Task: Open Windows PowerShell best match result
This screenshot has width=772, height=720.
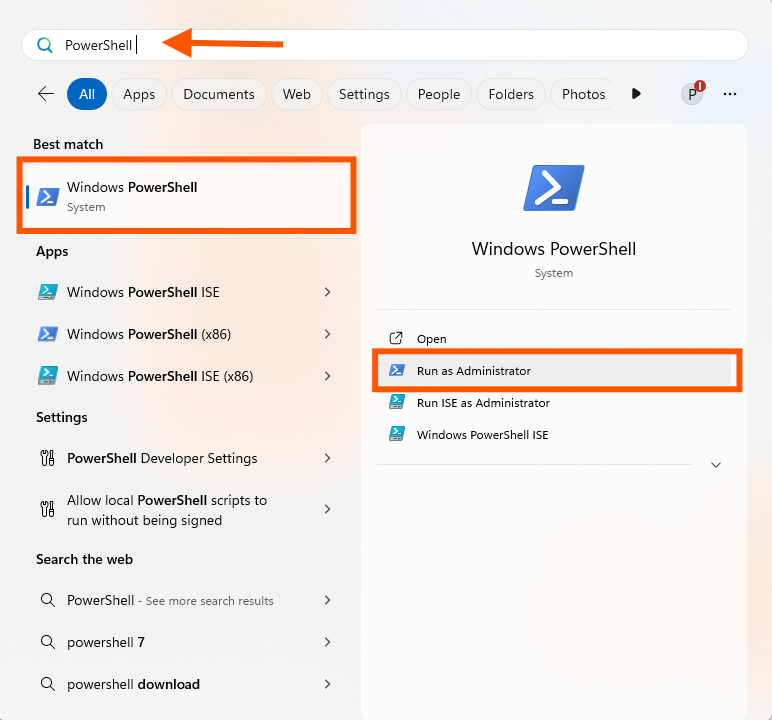Action: coord(187,196)
